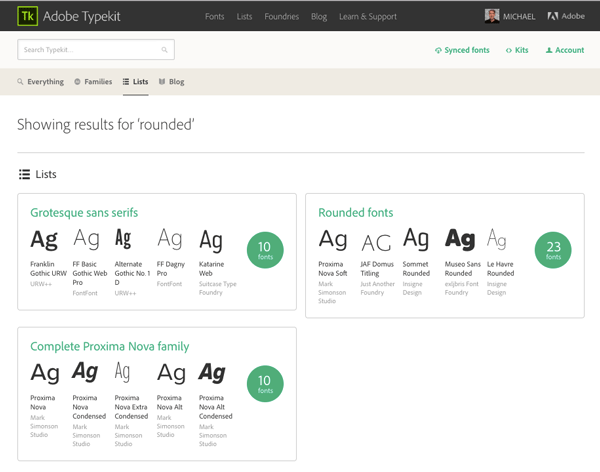This screenshot has width=600, height=472.
Task: Click Just Another Foundry label
Action: [x=377, y=288]
